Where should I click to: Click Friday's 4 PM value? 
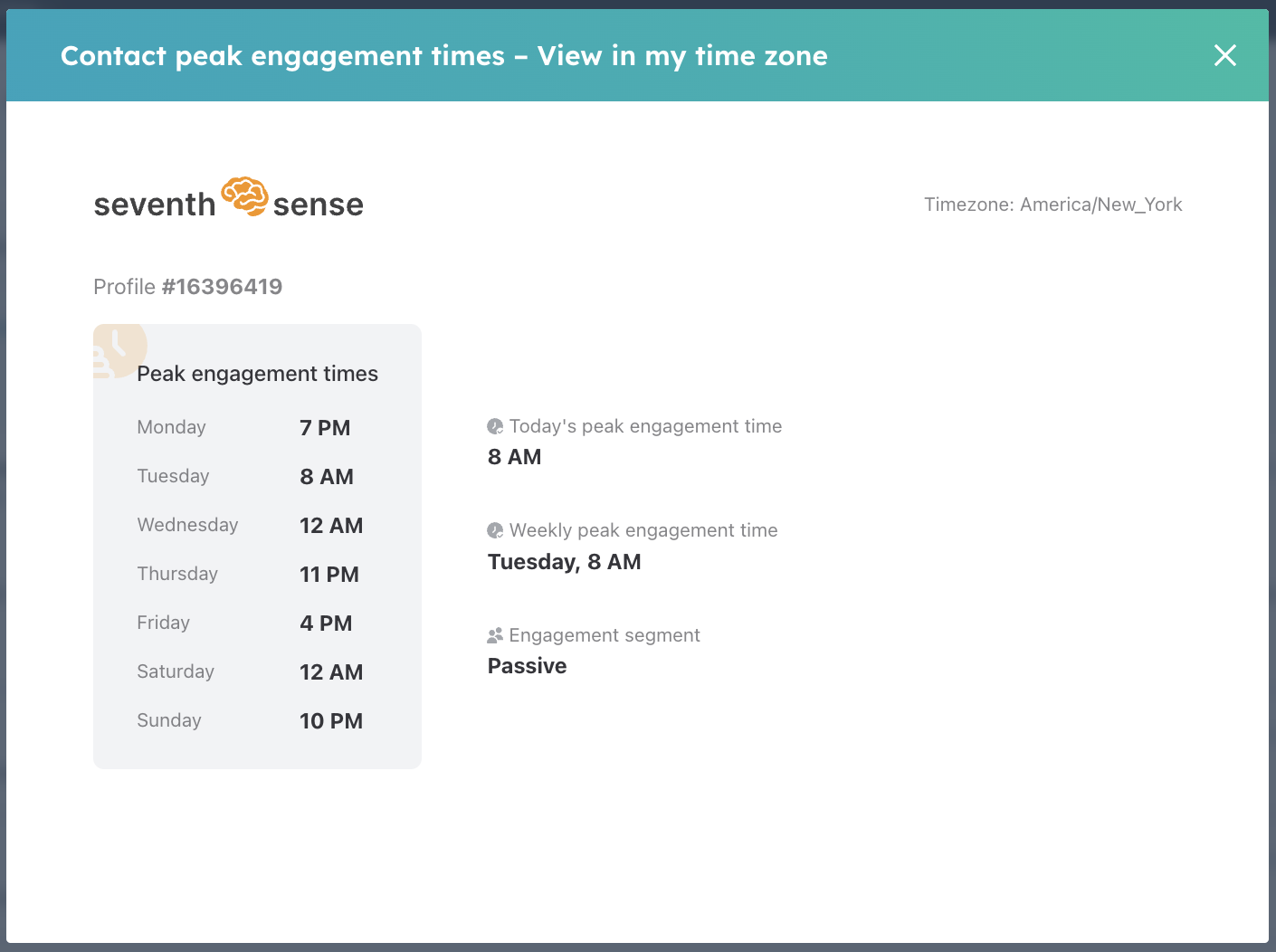click(326, 624)
